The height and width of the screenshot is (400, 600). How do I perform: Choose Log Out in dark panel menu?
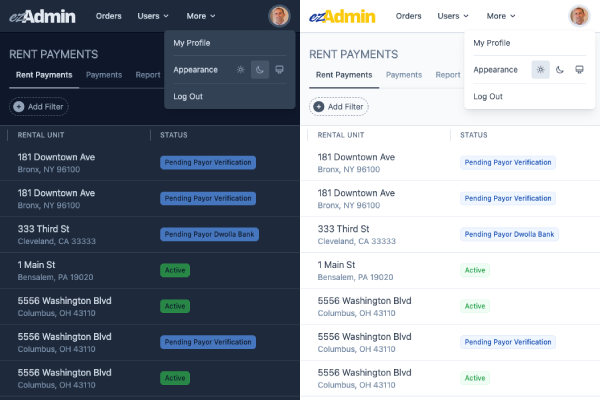188,96
